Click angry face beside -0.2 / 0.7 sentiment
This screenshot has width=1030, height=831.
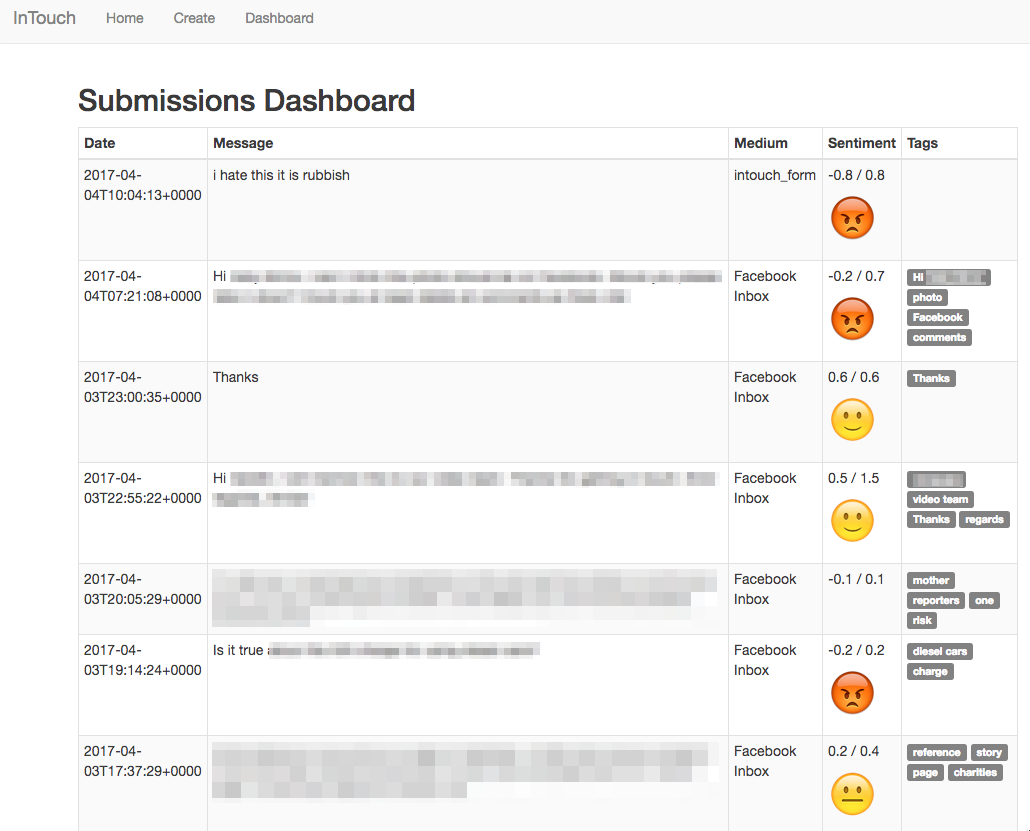coord(852,319)
